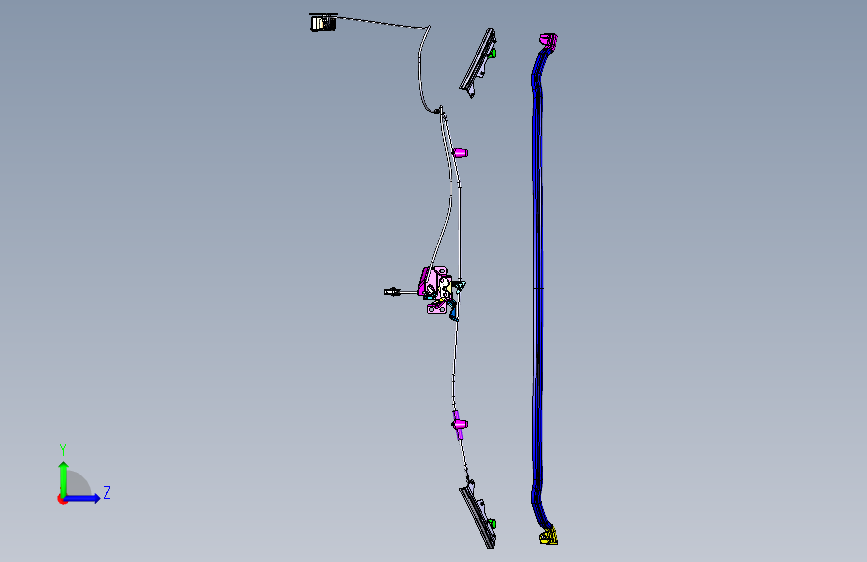Select the small connector left of the latch
867x562 pixels.
tap(393, 292)
